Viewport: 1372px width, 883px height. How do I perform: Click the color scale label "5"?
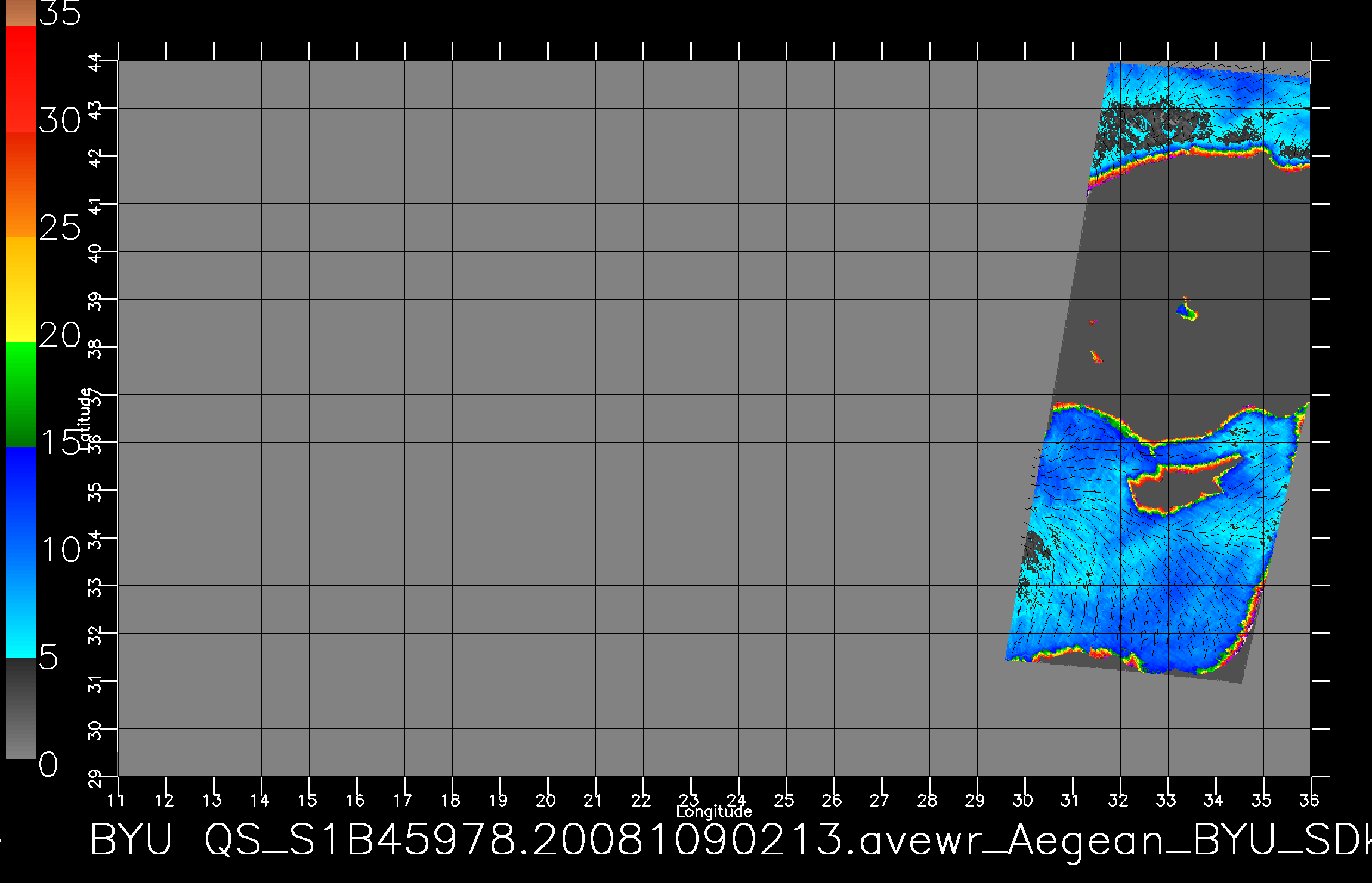[48, 657]
